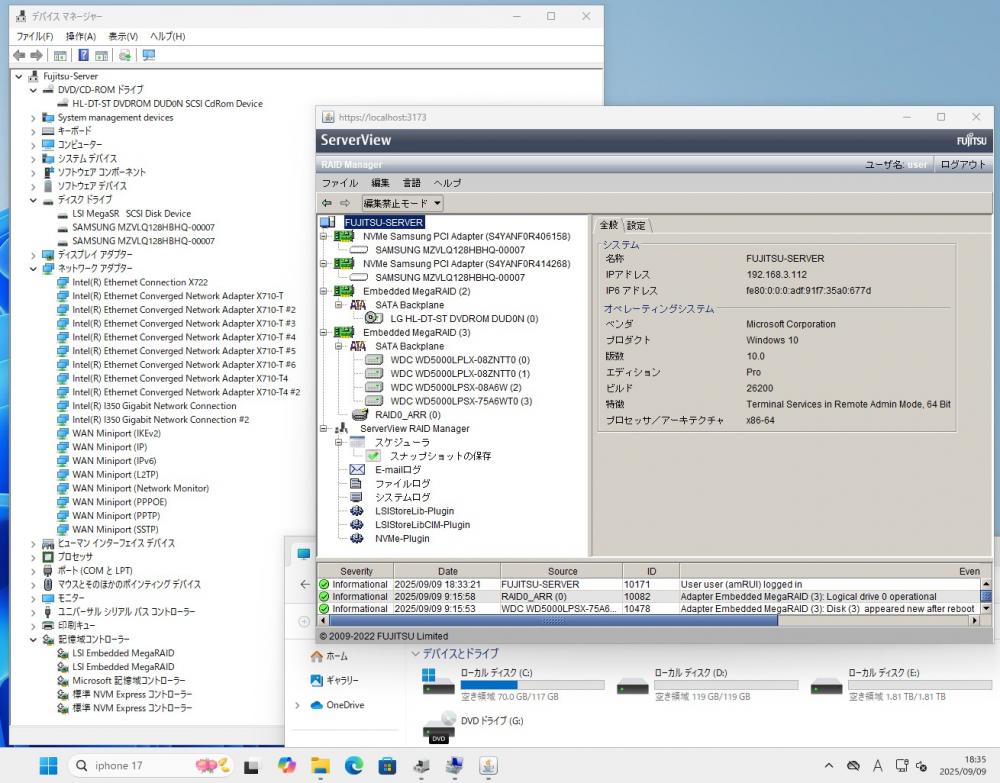Viewport: 1000px width, 783px height.
Task: Click the NVMe-Plugin gear icon
Action: pos(357,538)
